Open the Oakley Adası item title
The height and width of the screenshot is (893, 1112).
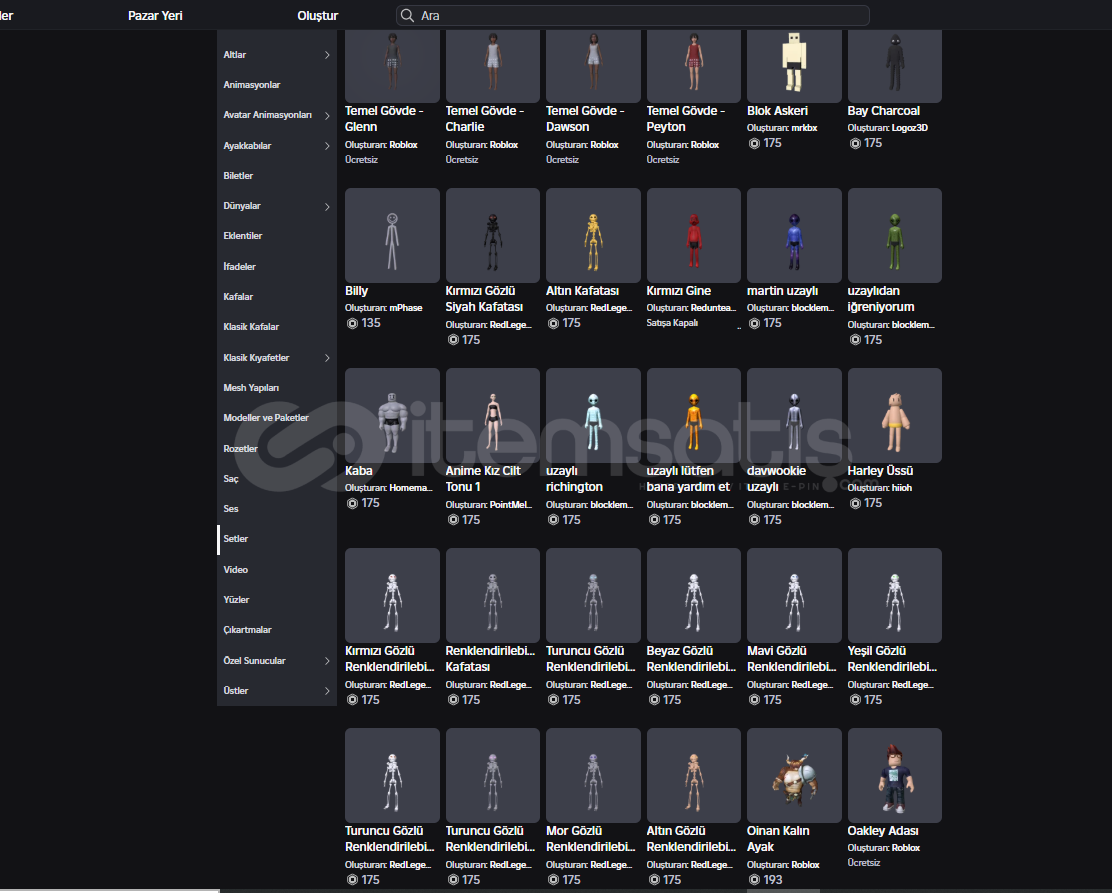click(883, 831)
